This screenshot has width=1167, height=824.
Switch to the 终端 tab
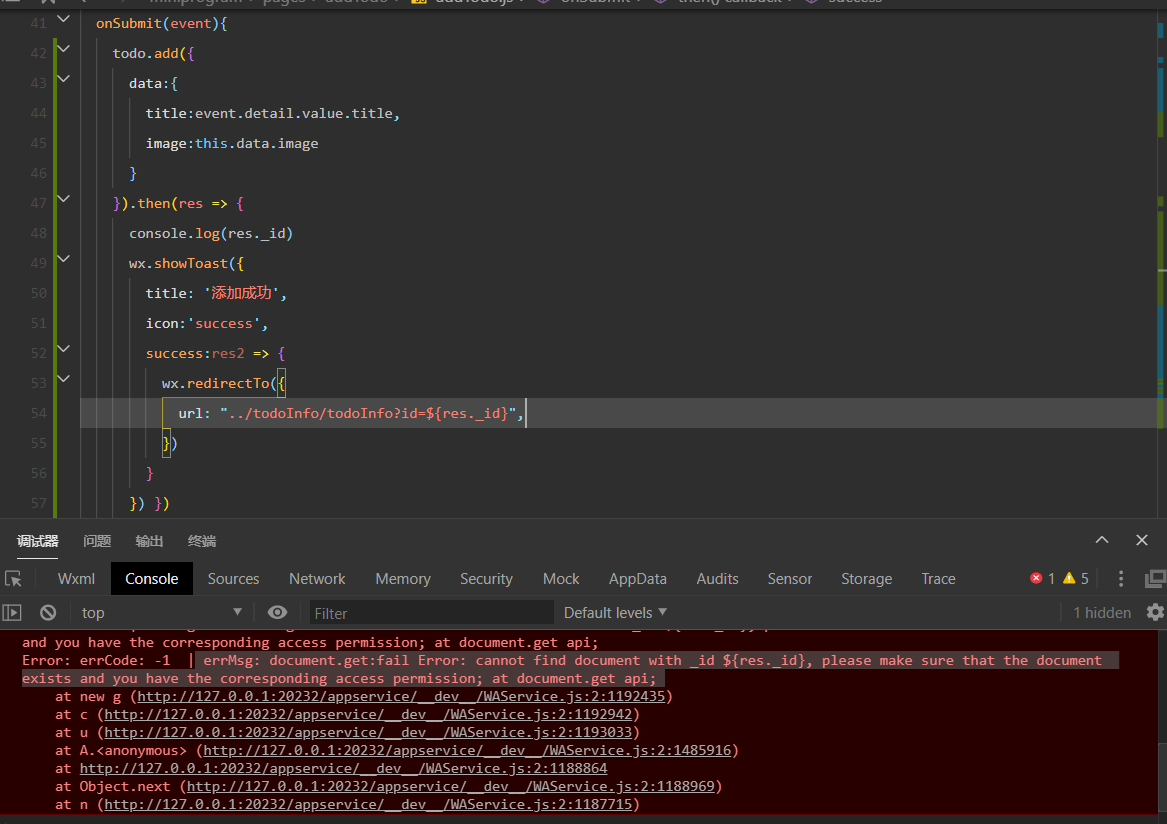(202, 541)
